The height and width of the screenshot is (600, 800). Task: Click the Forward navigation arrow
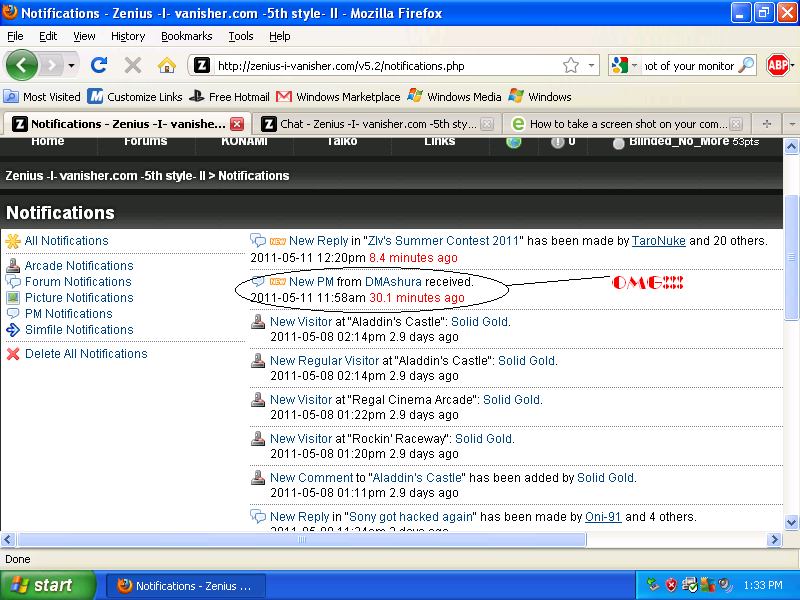click(51, 65)
